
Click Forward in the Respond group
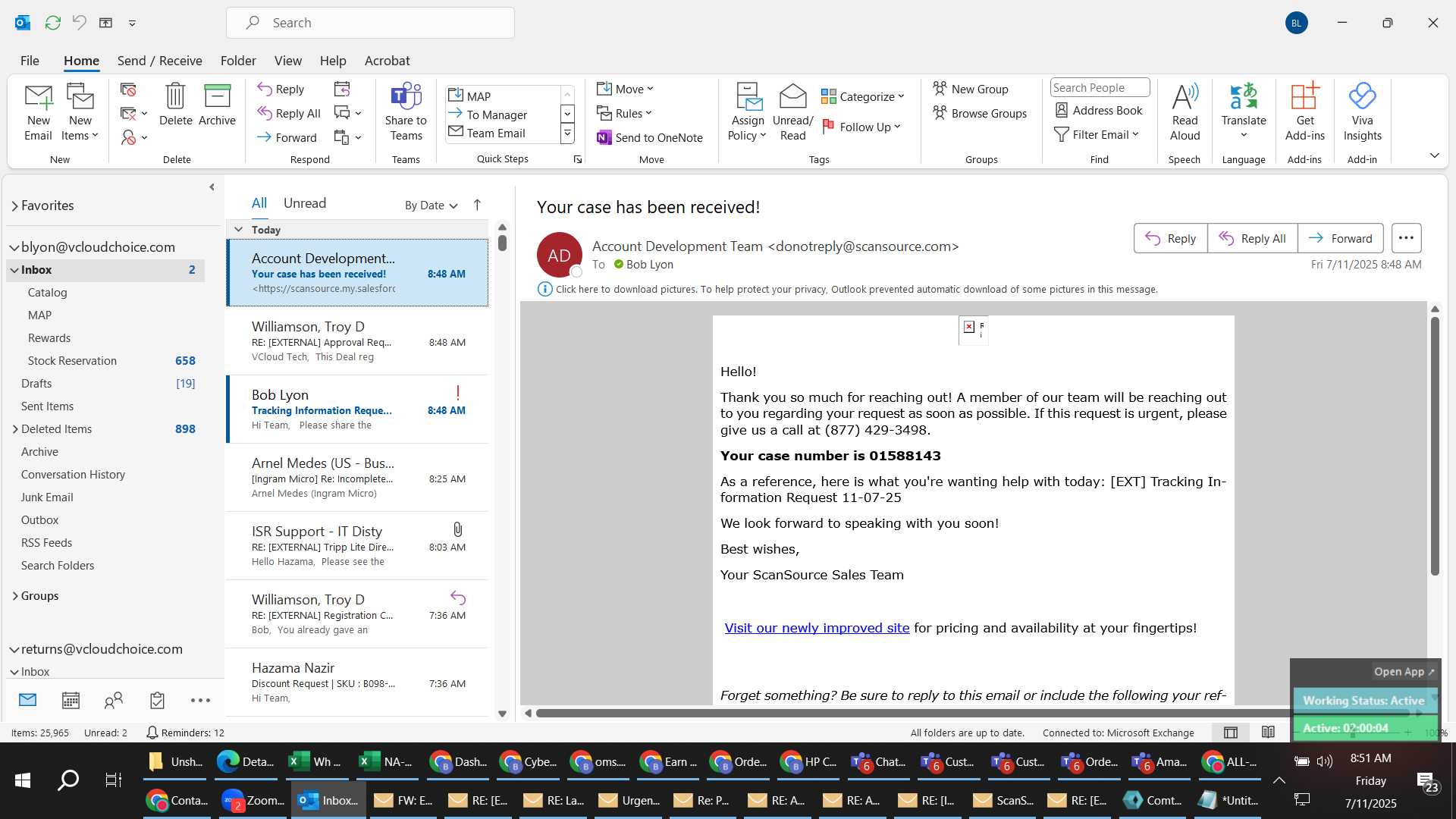point(287,138)
